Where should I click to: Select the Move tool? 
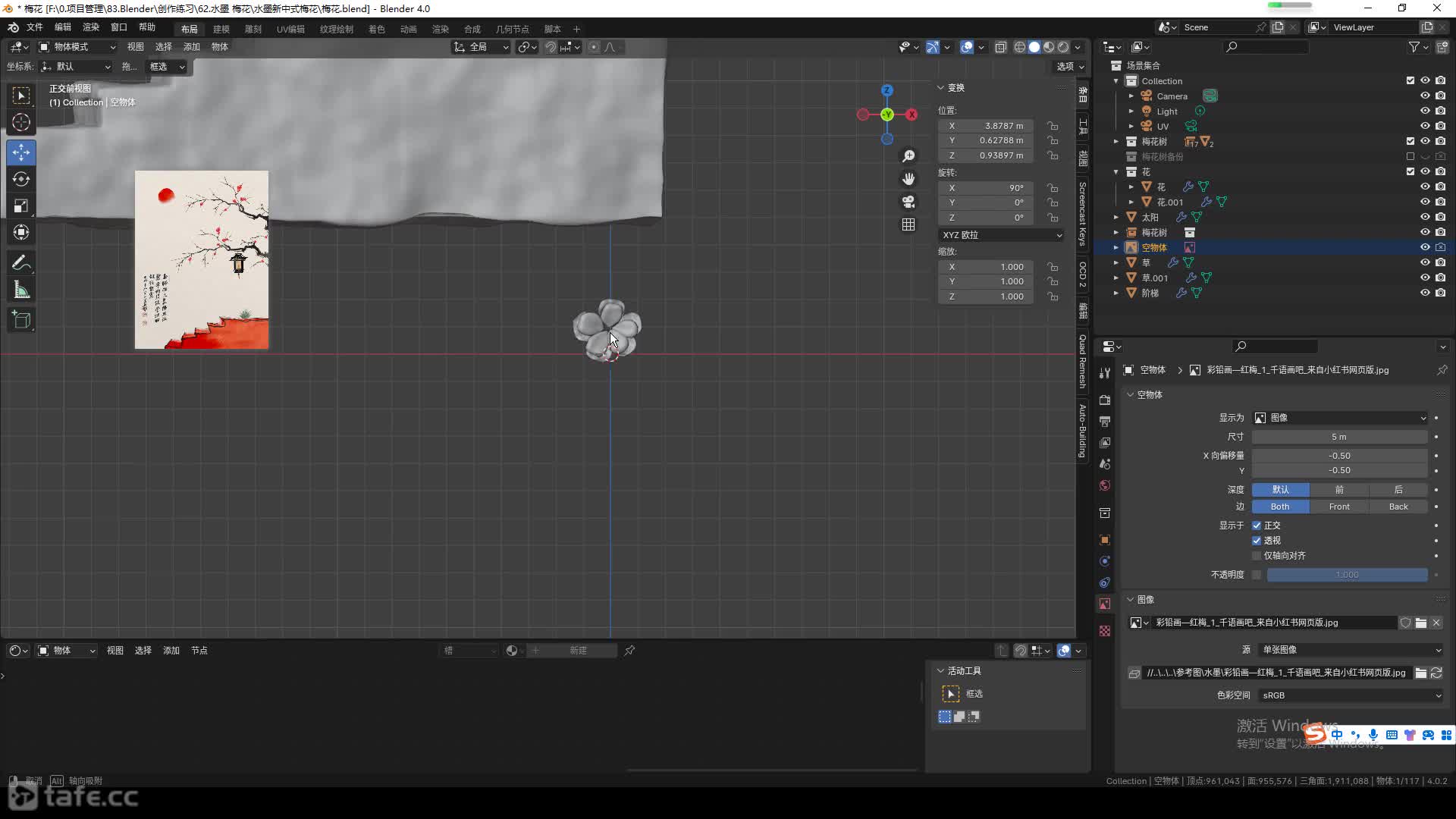pos(21,152)
